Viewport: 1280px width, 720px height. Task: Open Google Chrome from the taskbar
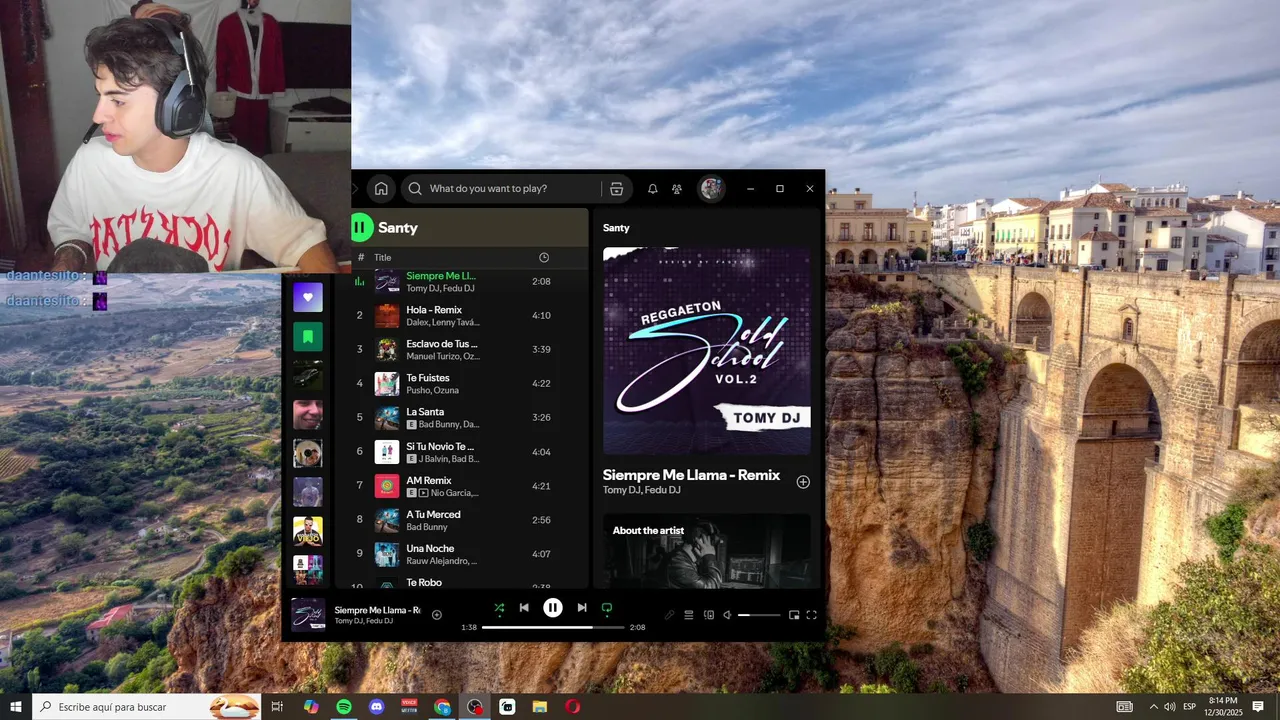(442, 707)
